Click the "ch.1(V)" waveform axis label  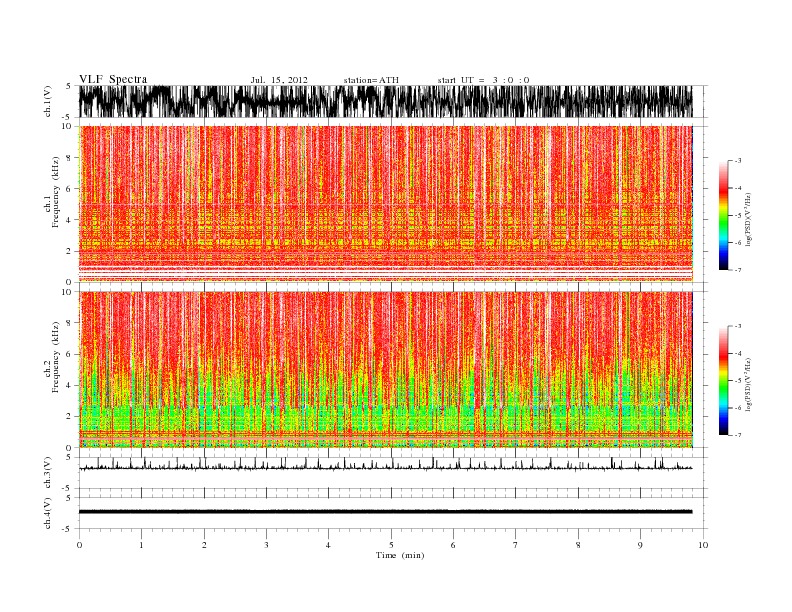pos(48,101)
